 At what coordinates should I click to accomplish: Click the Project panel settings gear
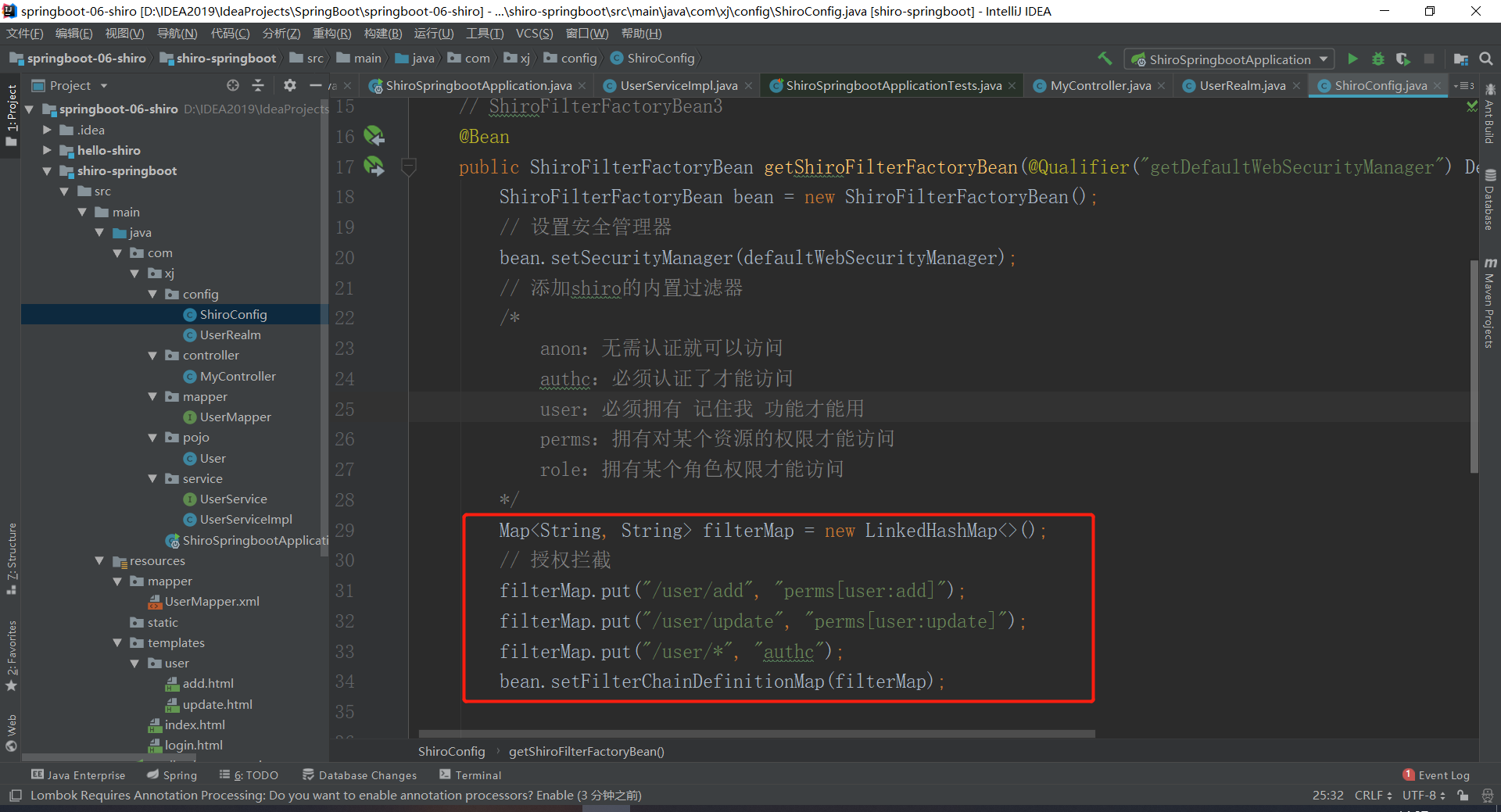point(289,85)
